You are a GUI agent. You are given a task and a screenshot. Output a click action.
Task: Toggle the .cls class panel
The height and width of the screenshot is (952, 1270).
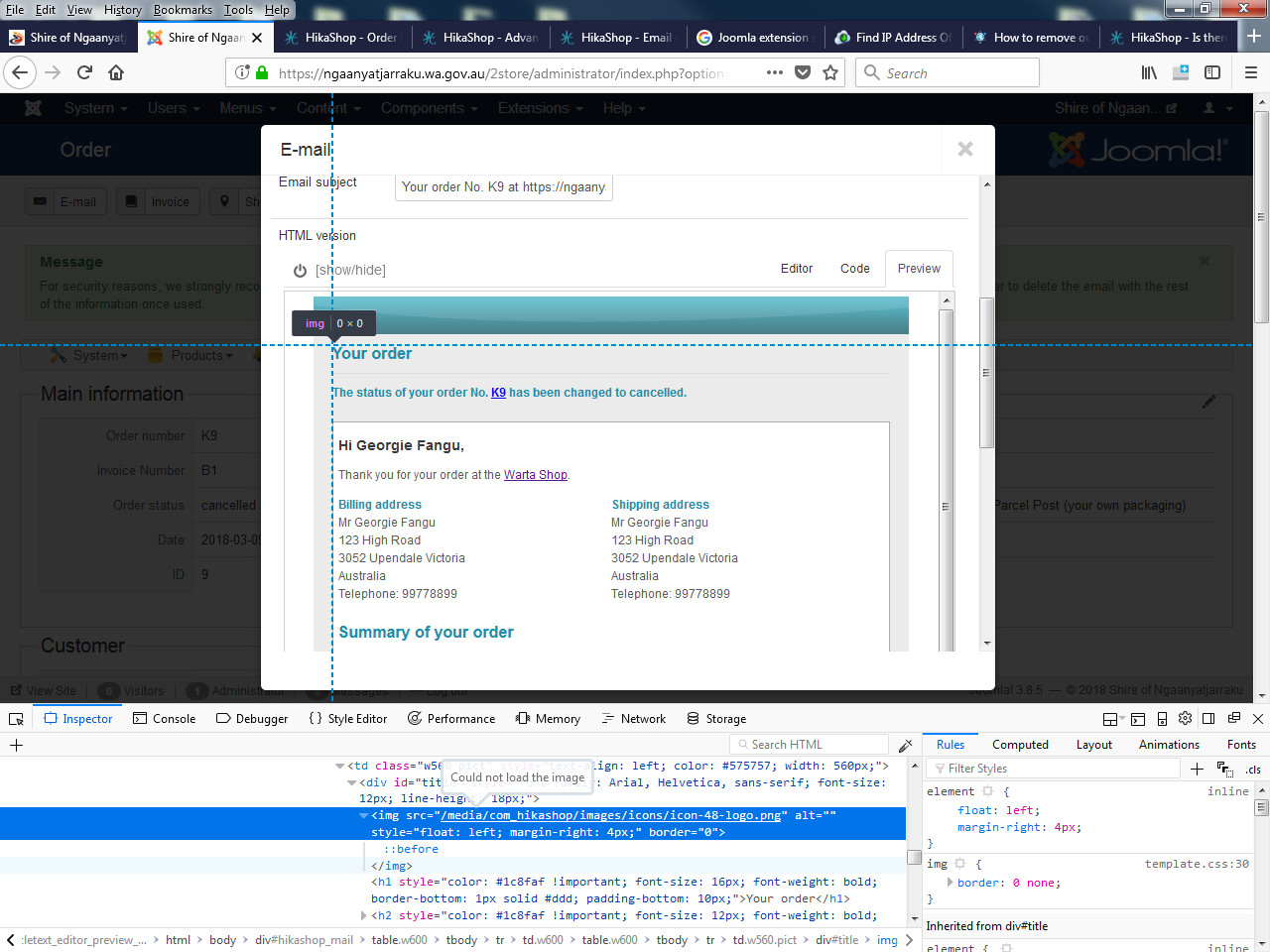(1254, 769)
